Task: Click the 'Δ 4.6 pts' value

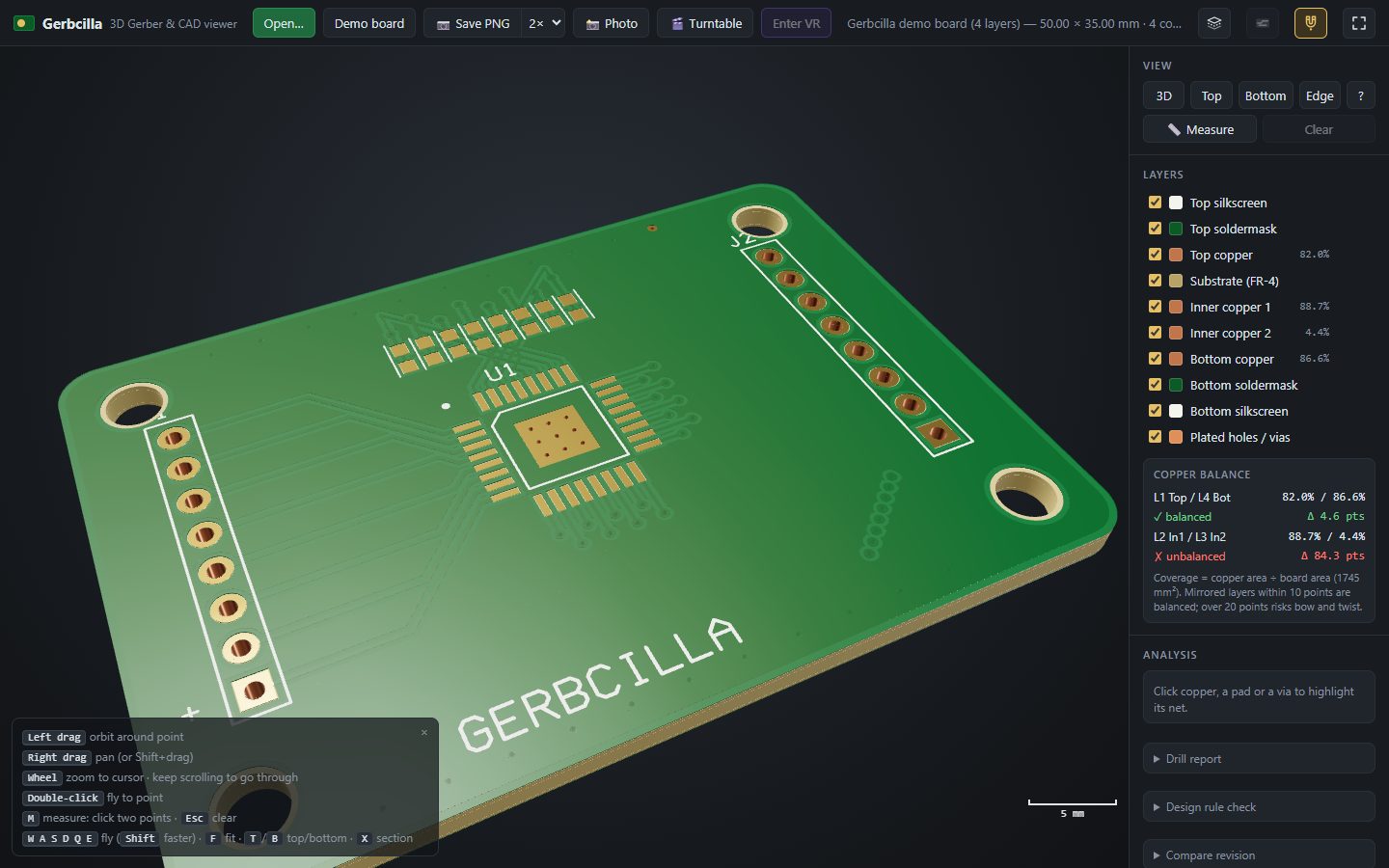Action: (1336, 517)
